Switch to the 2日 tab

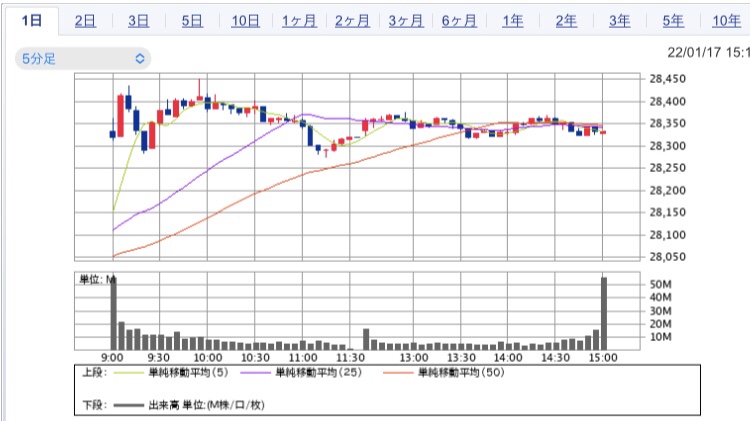(x=86, y=21)
